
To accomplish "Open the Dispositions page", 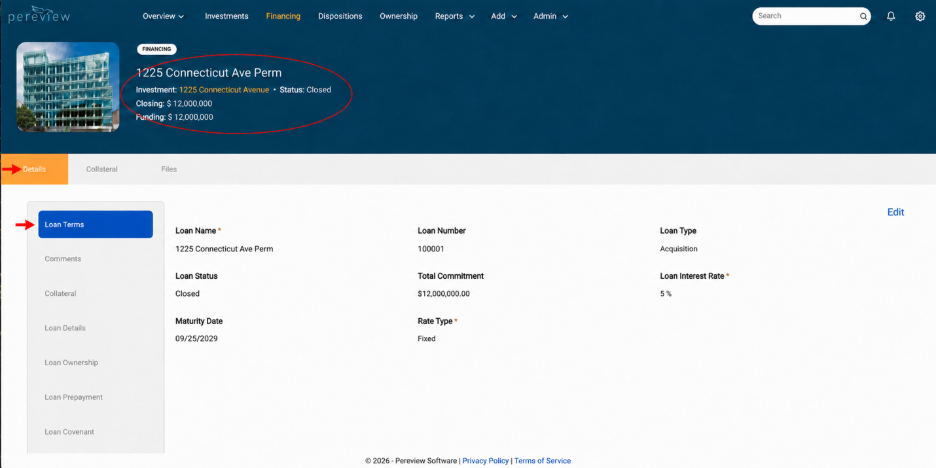I will (340, 16).
